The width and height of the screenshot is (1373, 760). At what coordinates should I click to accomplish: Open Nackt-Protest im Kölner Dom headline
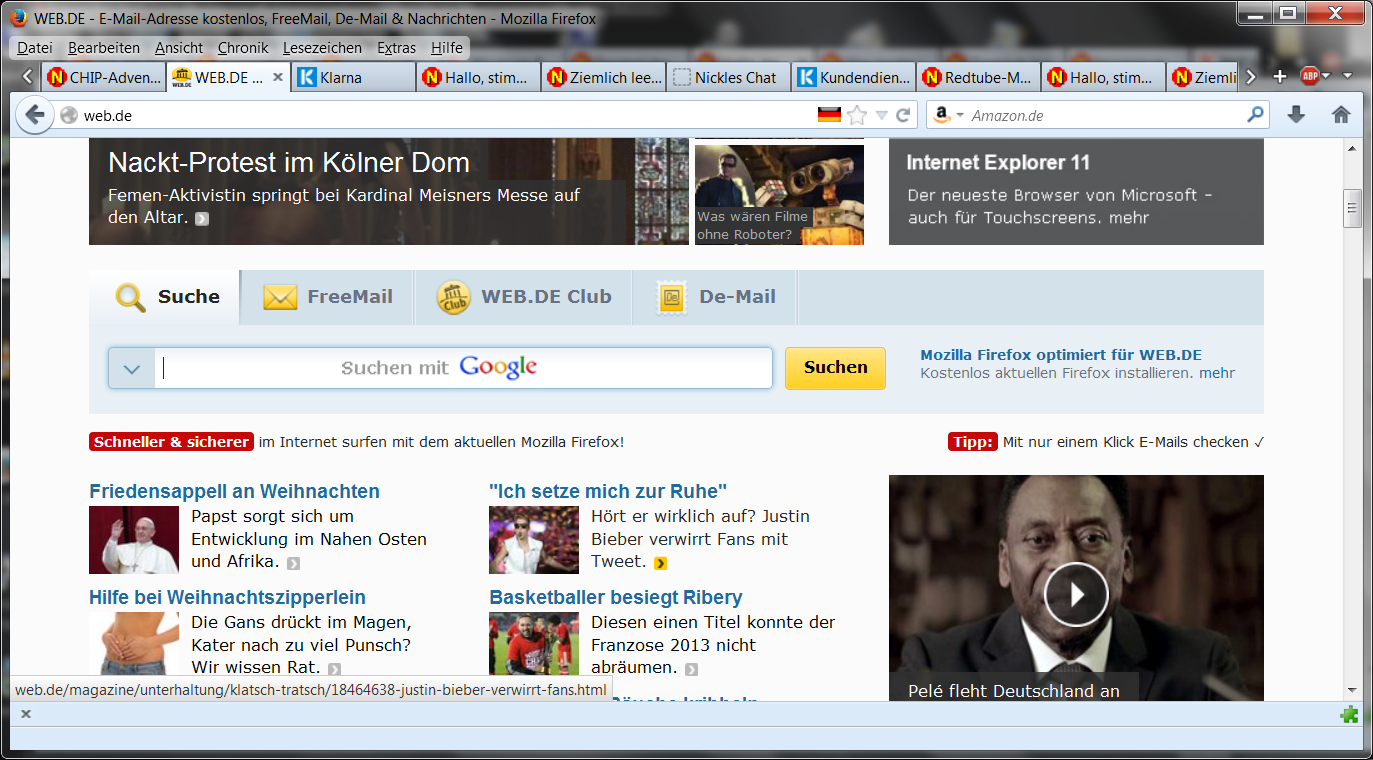click(x=289, y=163)
